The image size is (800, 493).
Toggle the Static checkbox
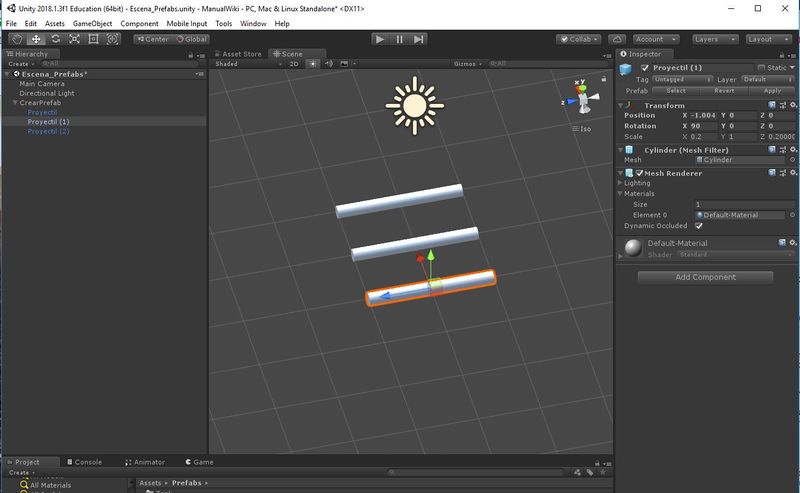[761, 67]
